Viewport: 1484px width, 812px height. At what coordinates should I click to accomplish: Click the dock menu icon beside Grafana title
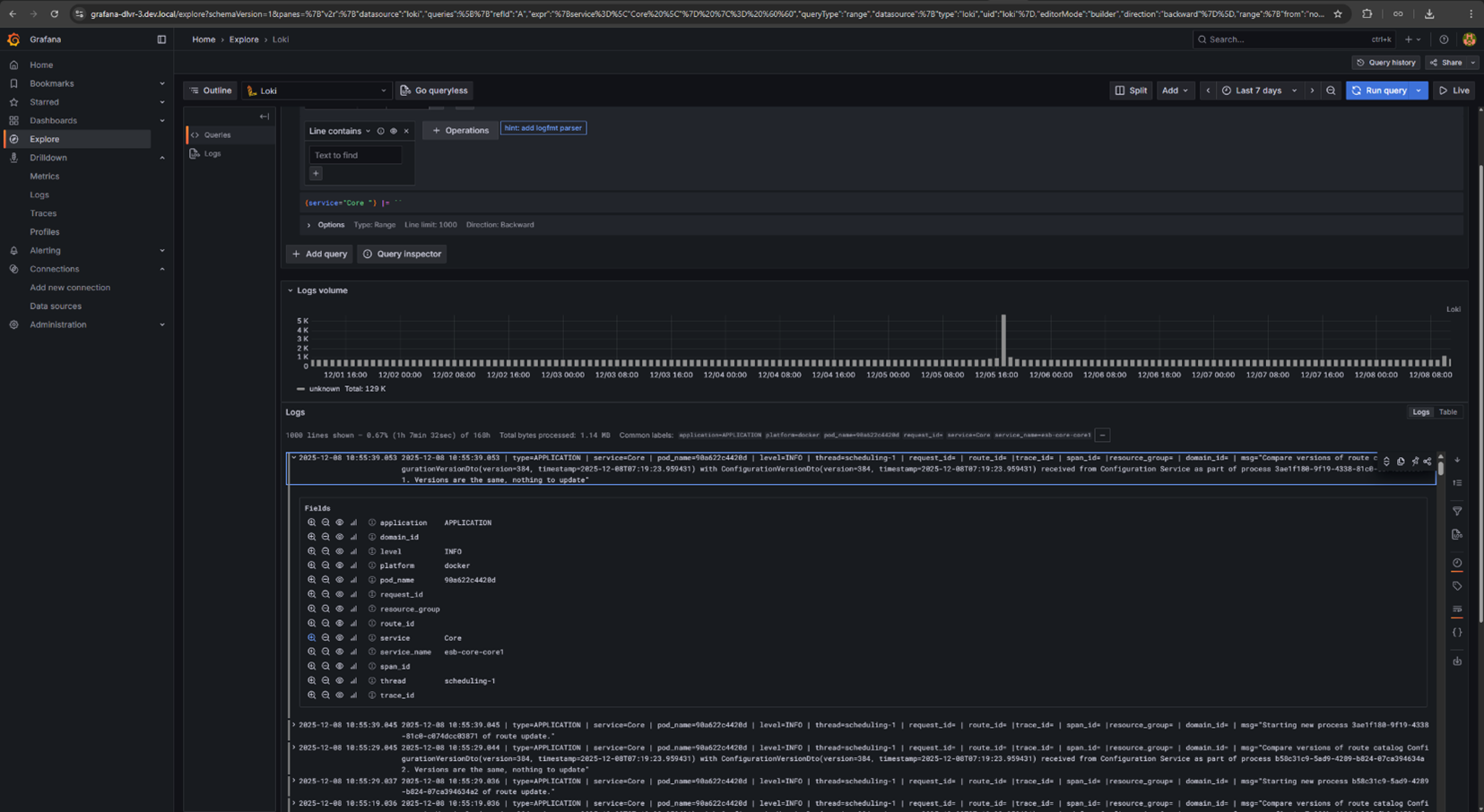[x=161, y=39]
